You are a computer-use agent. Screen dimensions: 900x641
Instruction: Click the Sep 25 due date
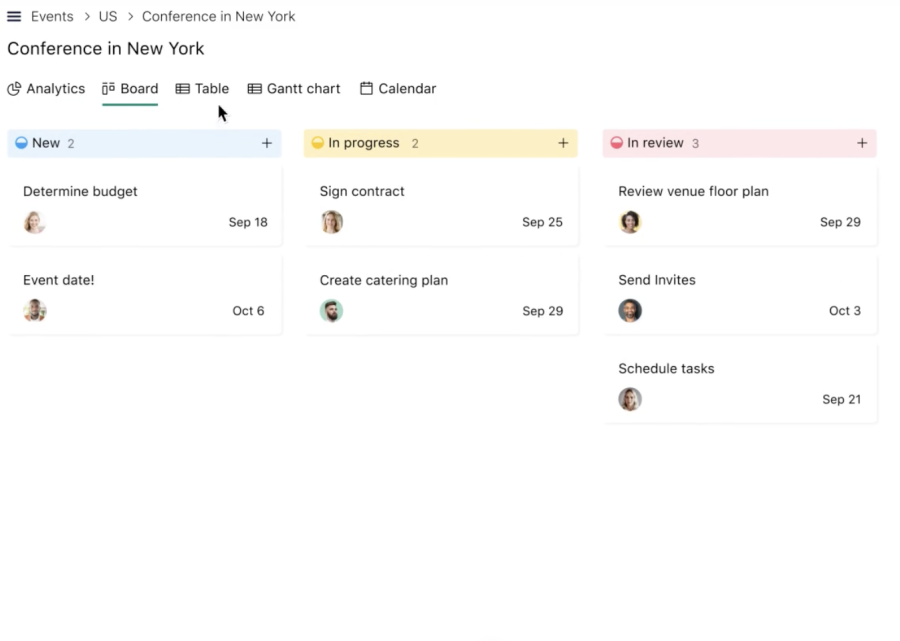[x=542, y=222]
